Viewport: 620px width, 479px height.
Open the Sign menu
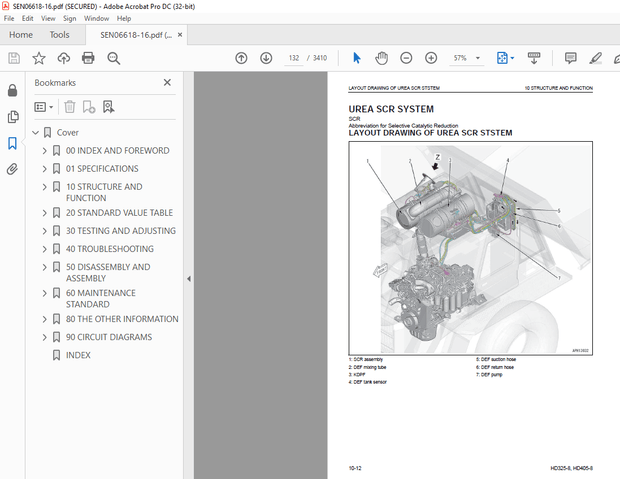(69, 18)
